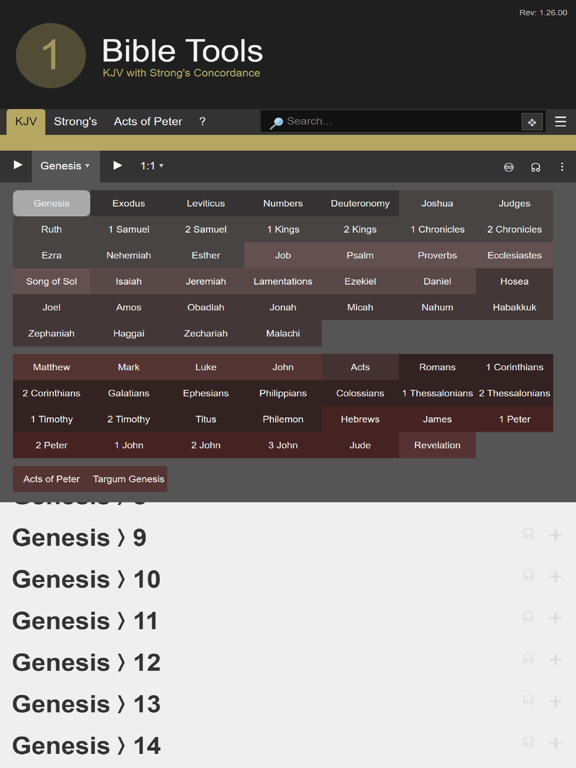576x768 pixels.
Task: Click headphones icon for Genesis 11
Action: (x=528, y=617)
